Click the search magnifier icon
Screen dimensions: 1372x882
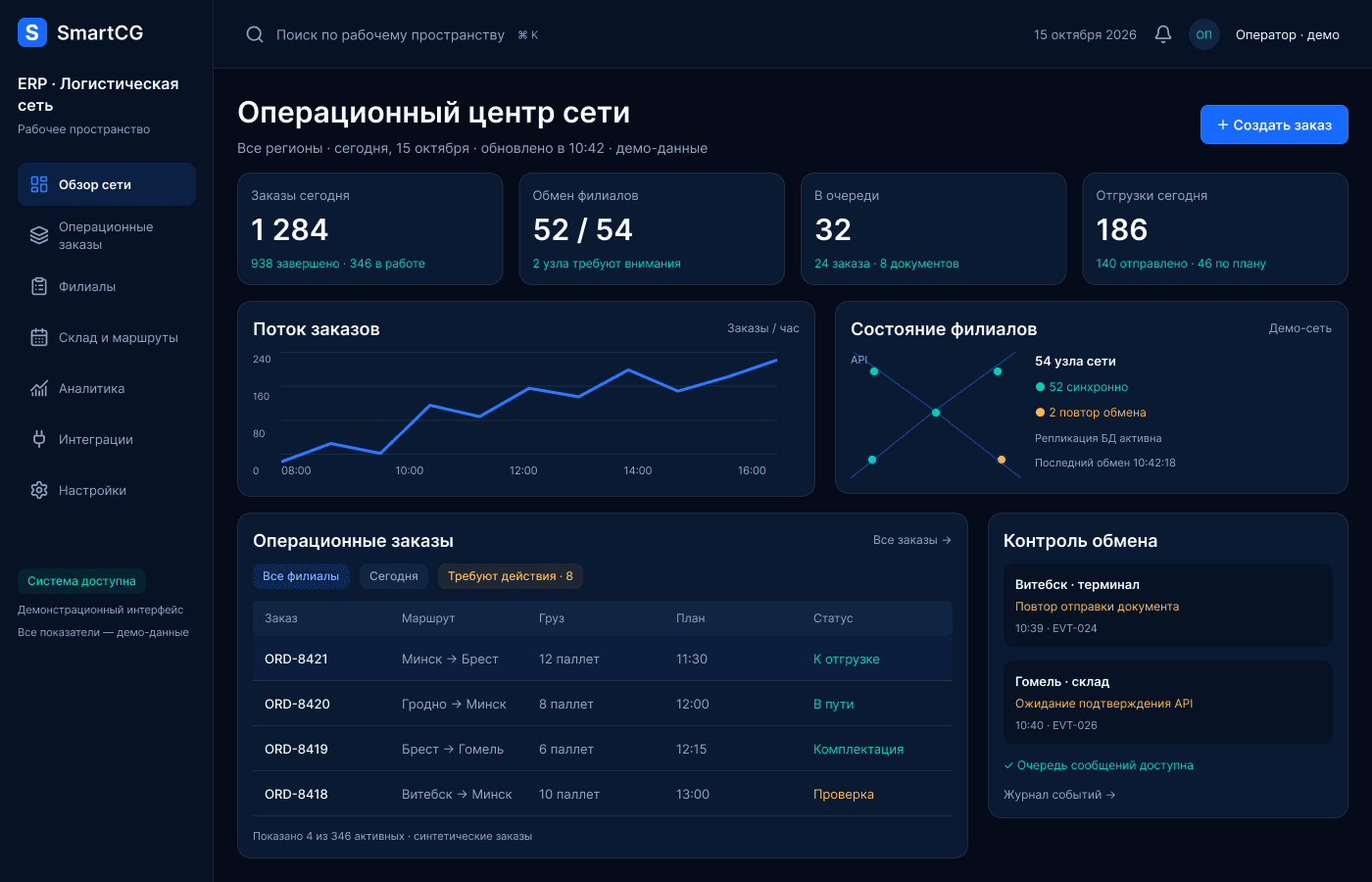pyautogui.click(x=255, y=34)
